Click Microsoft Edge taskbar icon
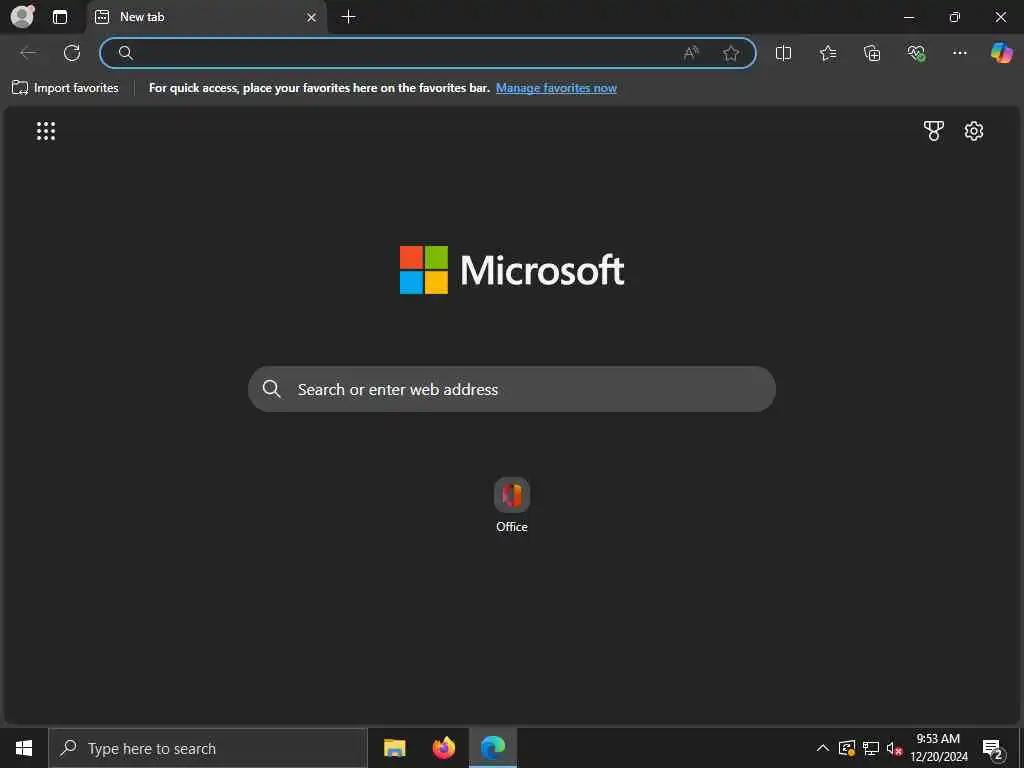This screenshot has height=768, width=1024. 493,748
